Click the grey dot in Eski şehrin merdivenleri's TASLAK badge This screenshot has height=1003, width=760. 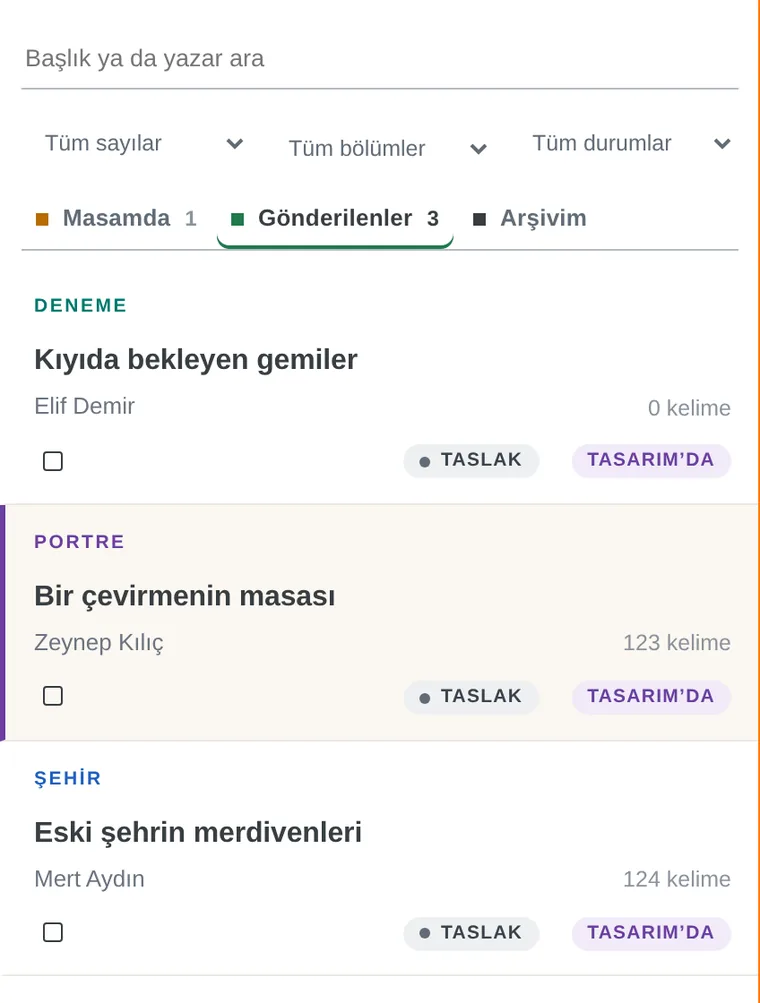pyautogui.click(x=424, y=933)
